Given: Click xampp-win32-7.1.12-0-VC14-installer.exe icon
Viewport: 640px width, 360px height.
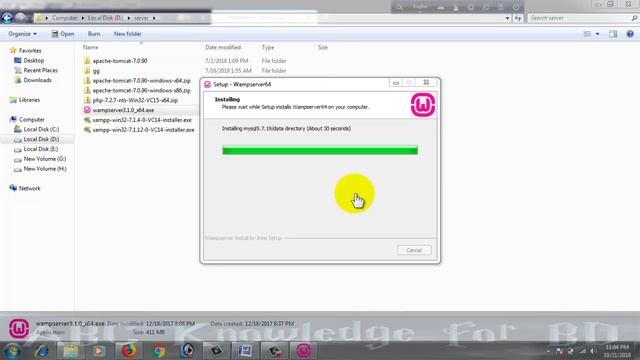Looking at the screenshot, I should pos(87,130).
